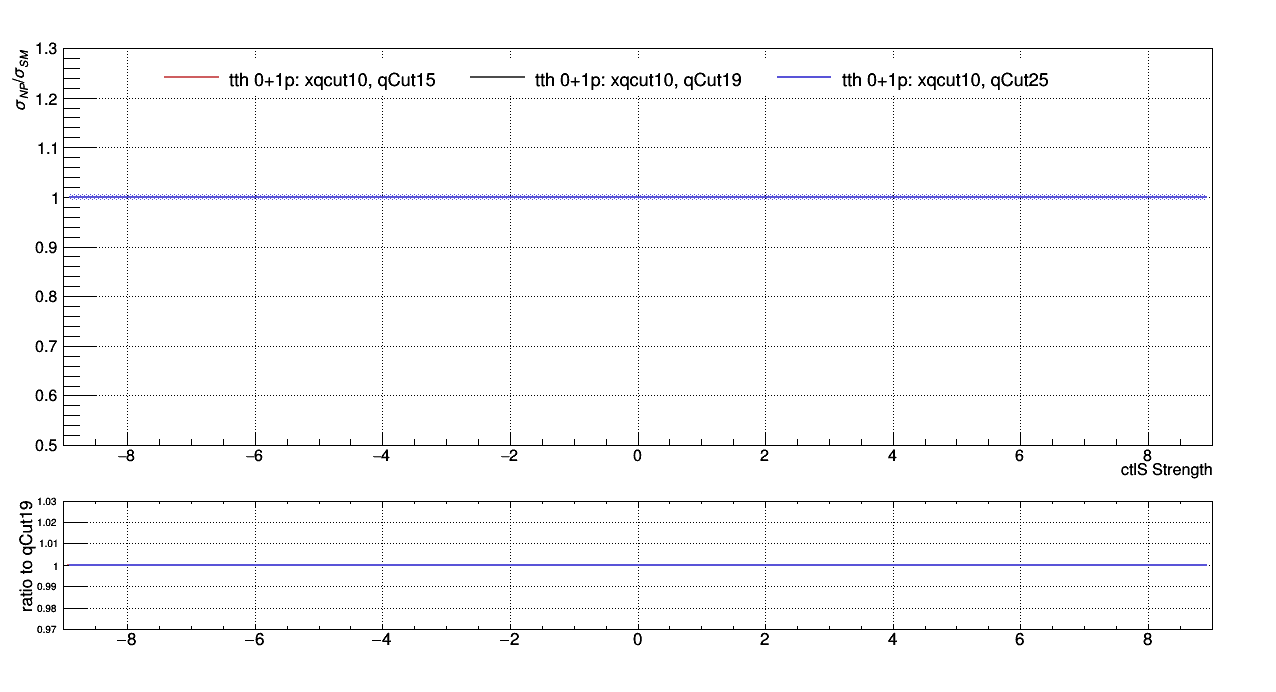
Task: Click ratio panel tick label 0.99
Action: coord(49,587)
